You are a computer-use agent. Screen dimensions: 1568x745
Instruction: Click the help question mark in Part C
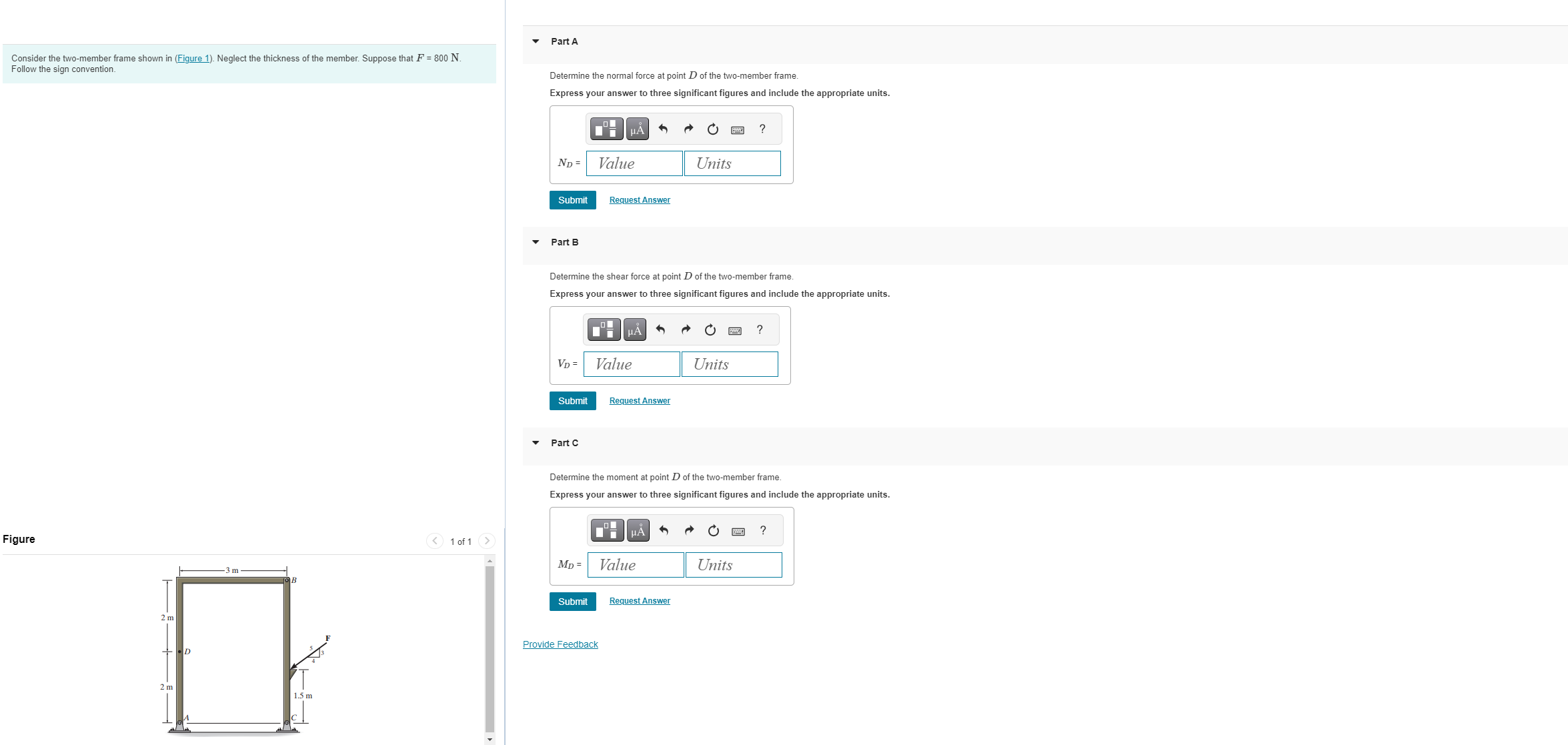(763, 530)
